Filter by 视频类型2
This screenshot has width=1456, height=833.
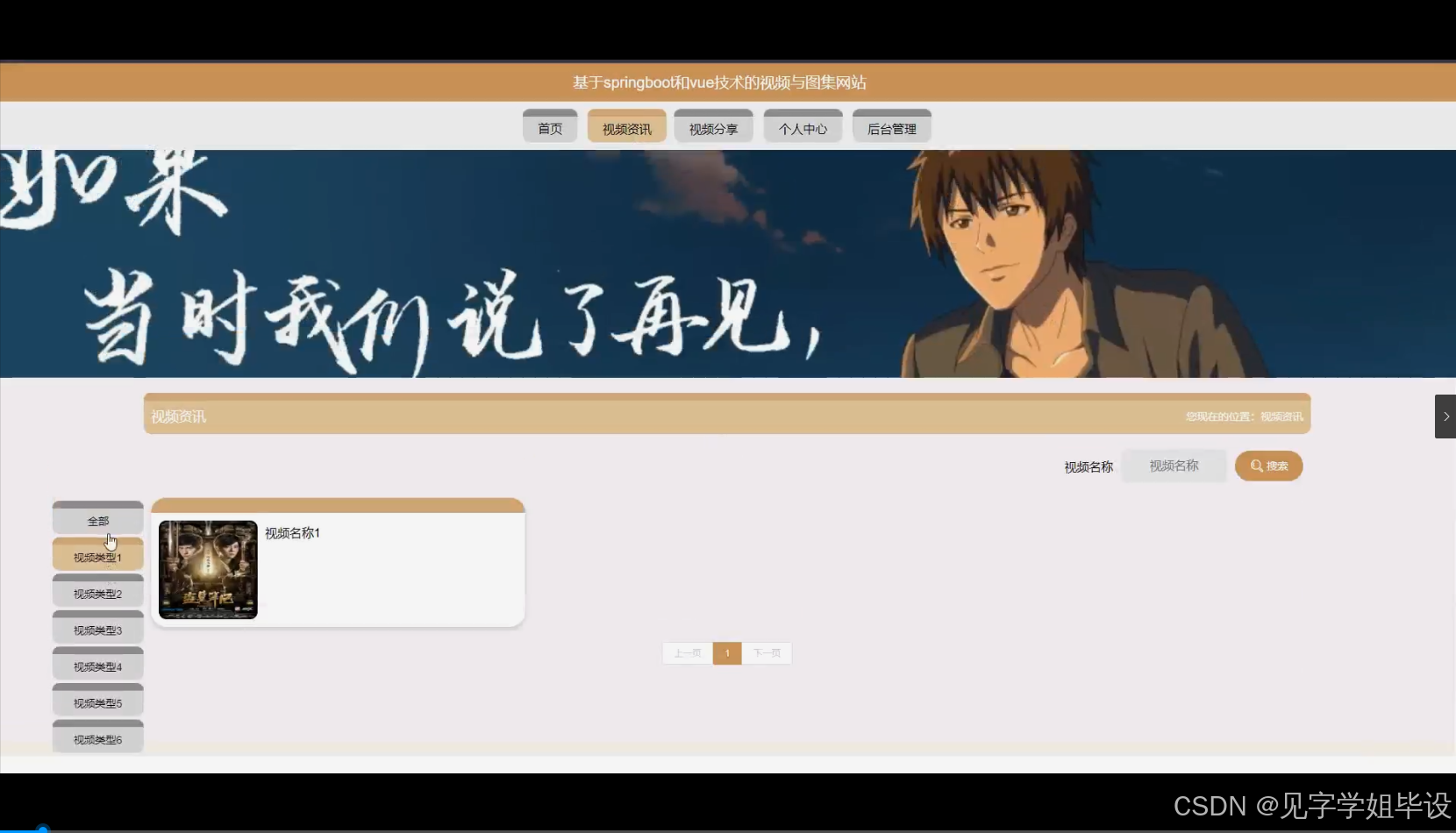[98, 592]
